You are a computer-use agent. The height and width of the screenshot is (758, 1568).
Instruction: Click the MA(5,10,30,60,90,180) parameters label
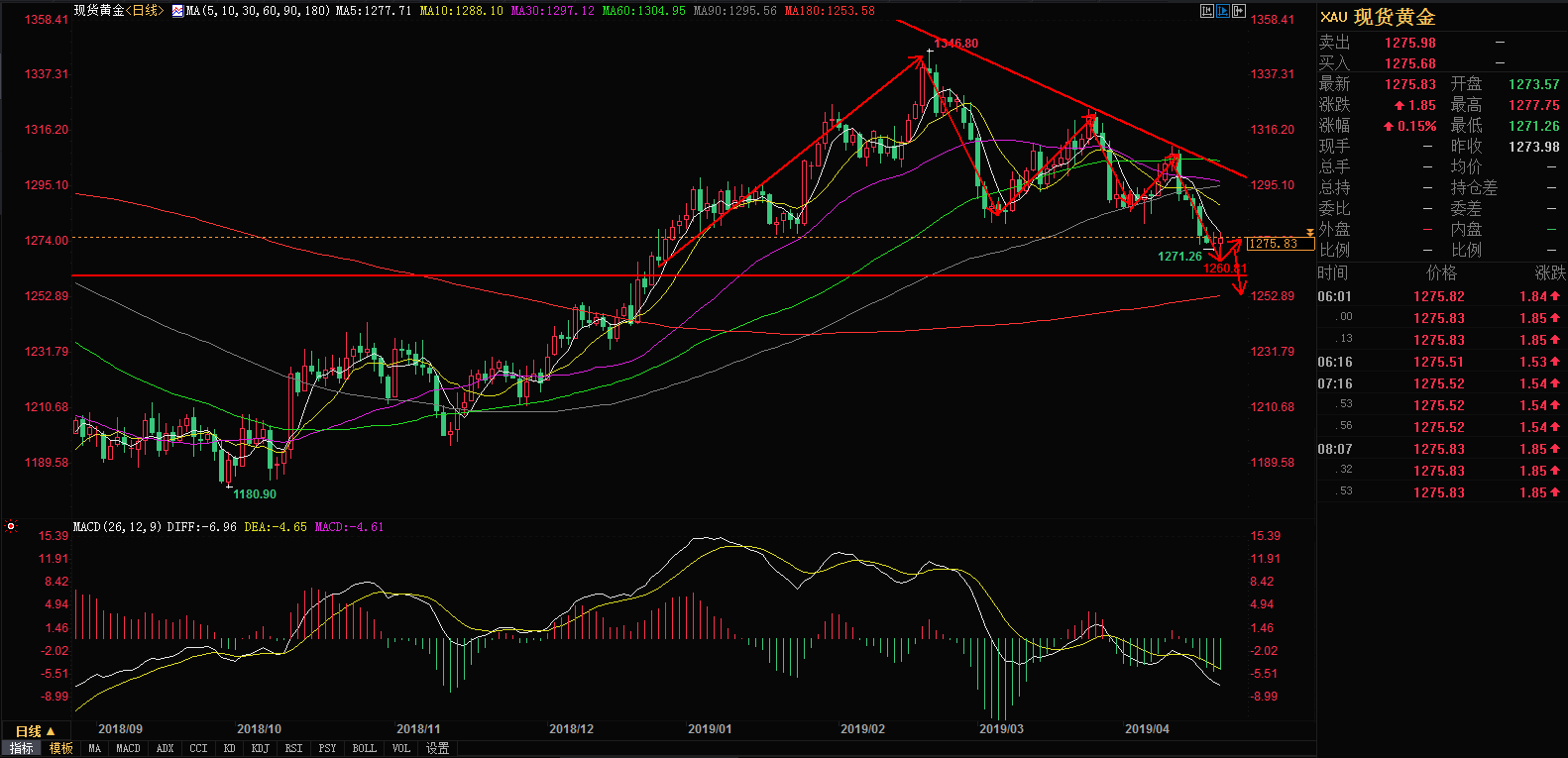point(258,11)
